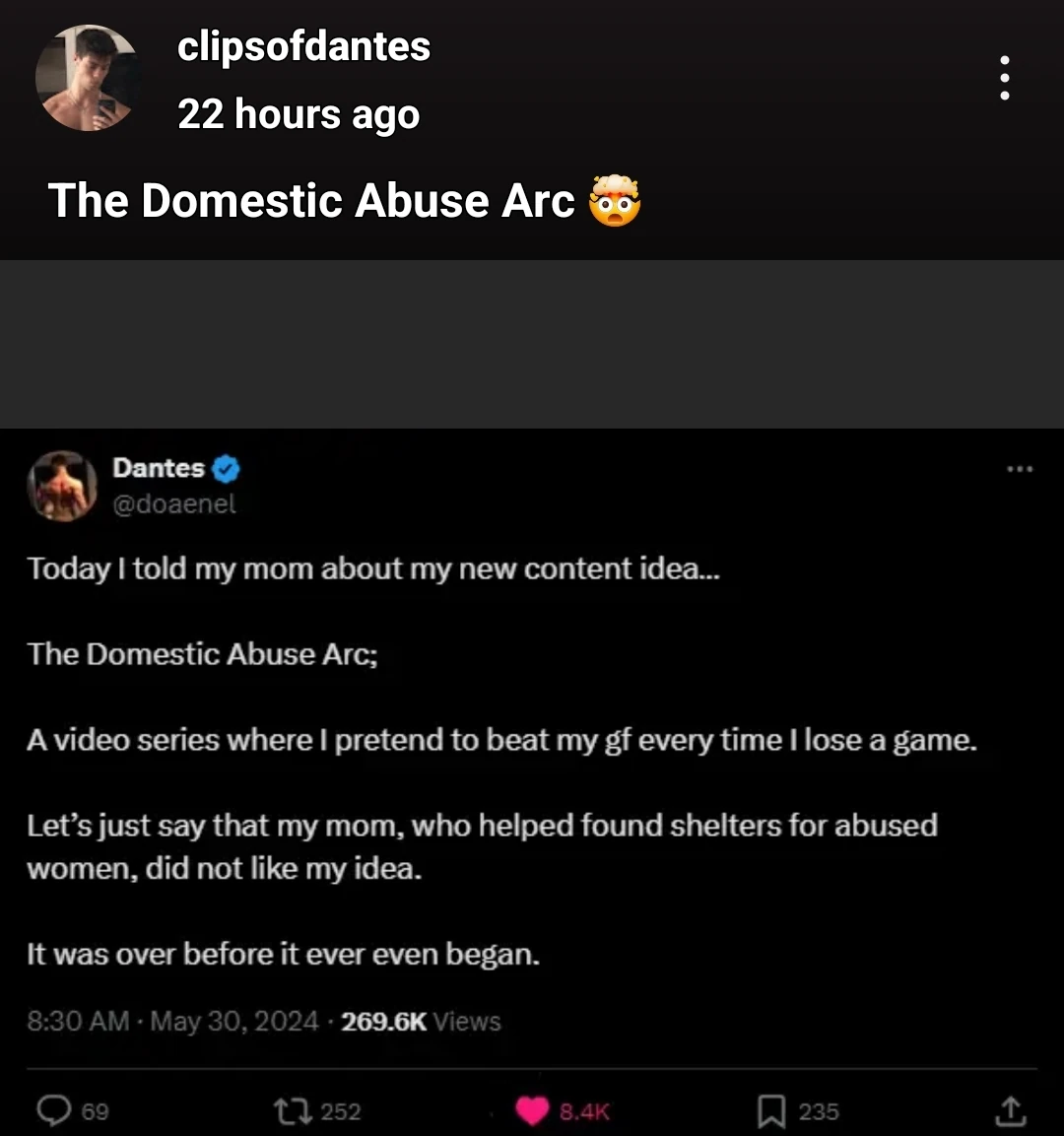Open the @doaenel handle link
1064x1136 pixels.
(174, 504)
